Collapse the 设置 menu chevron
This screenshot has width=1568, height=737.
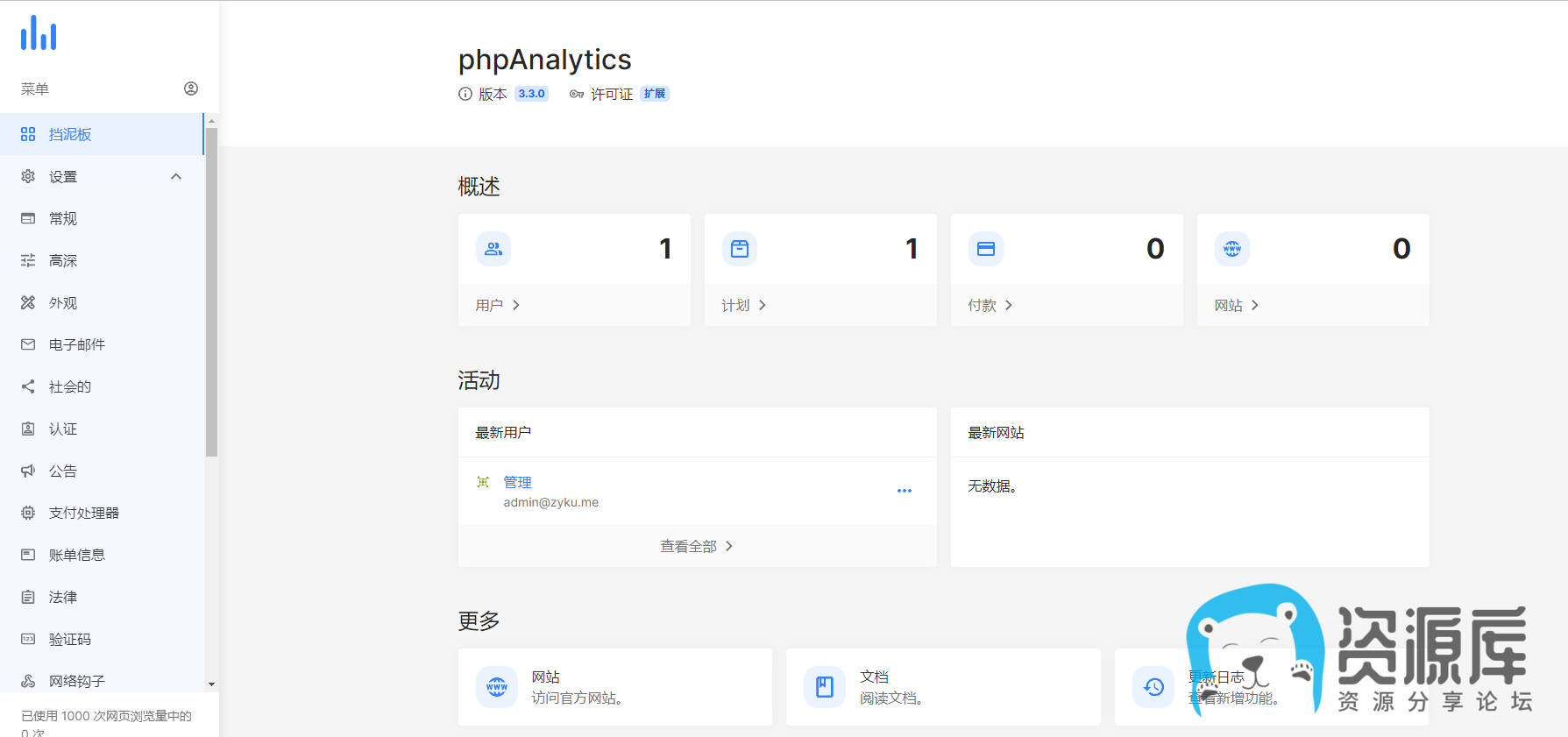(176, 176)
